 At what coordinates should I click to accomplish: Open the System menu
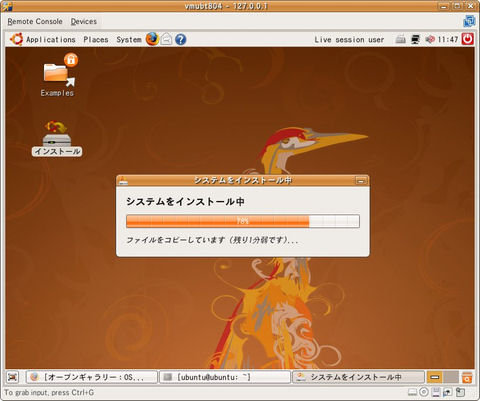[129, 40]
